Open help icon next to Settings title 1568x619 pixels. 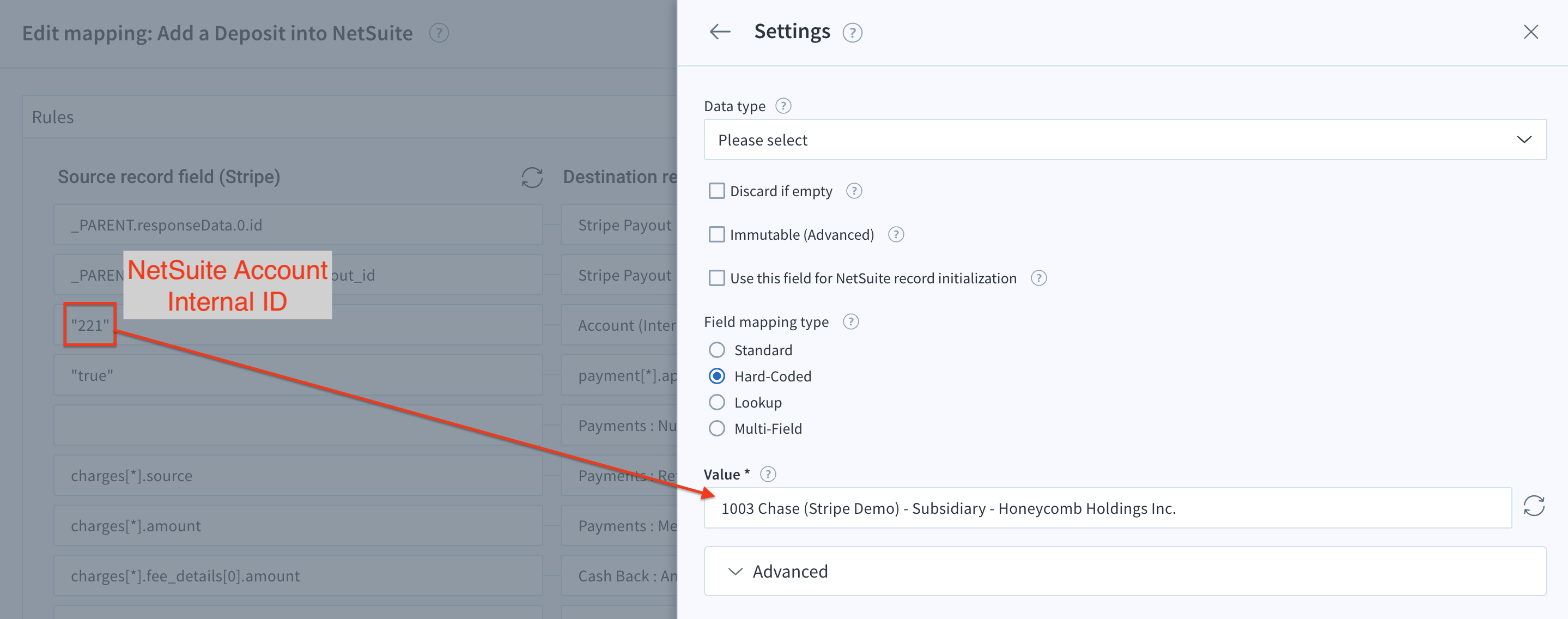[x=852, y=33]
